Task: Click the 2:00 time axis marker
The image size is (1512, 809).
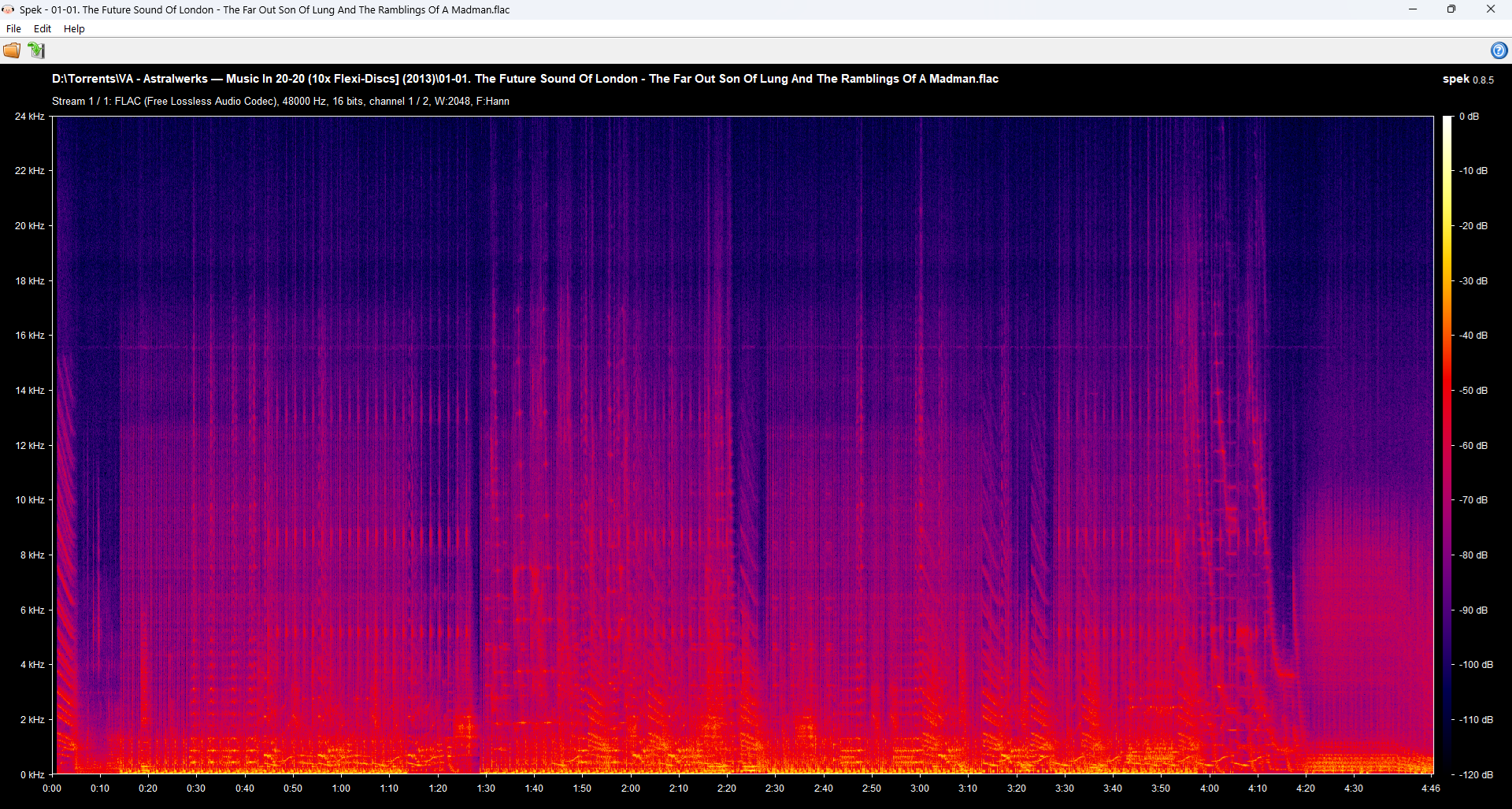Action: click(630, 788)
